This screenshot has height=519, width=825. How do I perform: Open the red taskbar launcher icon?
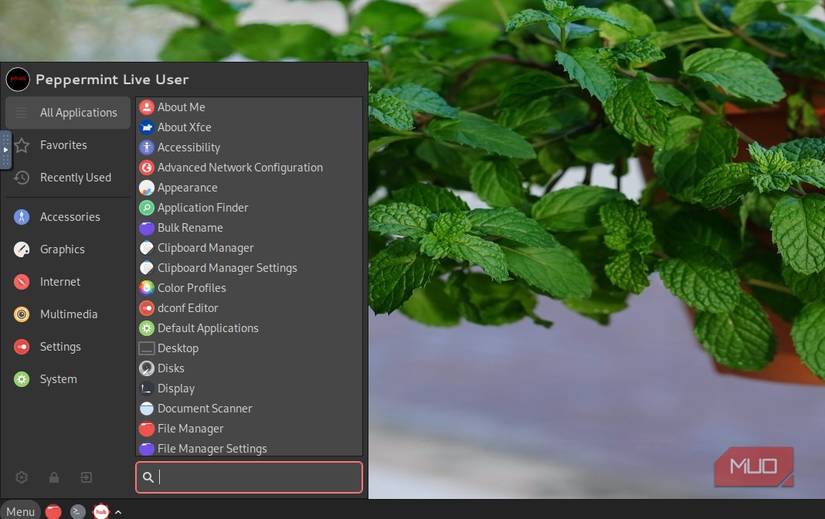click(53, 511)
